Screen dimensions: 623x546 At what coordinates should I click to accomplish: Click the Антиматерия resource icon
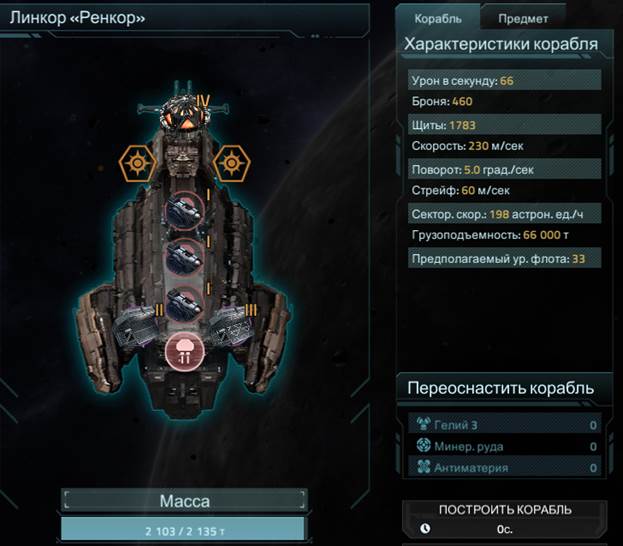pyautogui.click(x=424, y=467)
